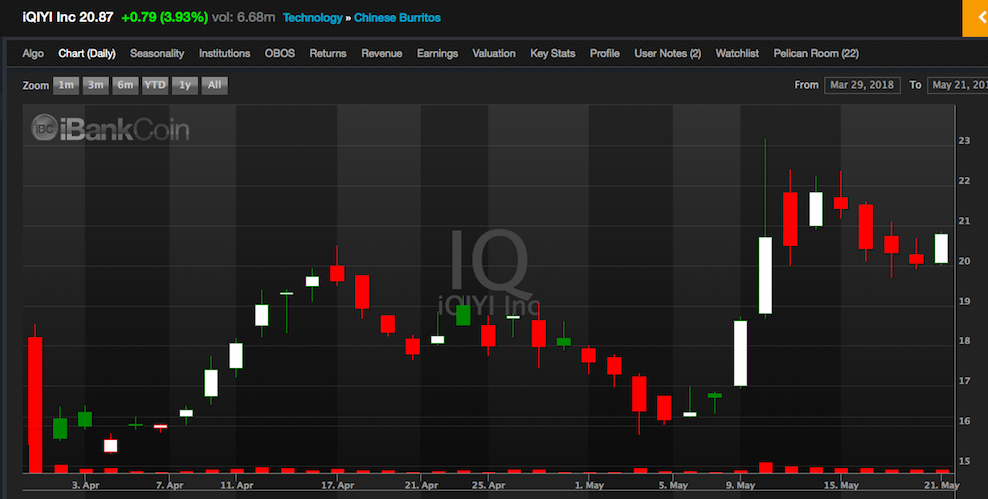This screenshot has width=988, height=499.
Task: Go to the Watchlist tab
Action: pos(737,54)
